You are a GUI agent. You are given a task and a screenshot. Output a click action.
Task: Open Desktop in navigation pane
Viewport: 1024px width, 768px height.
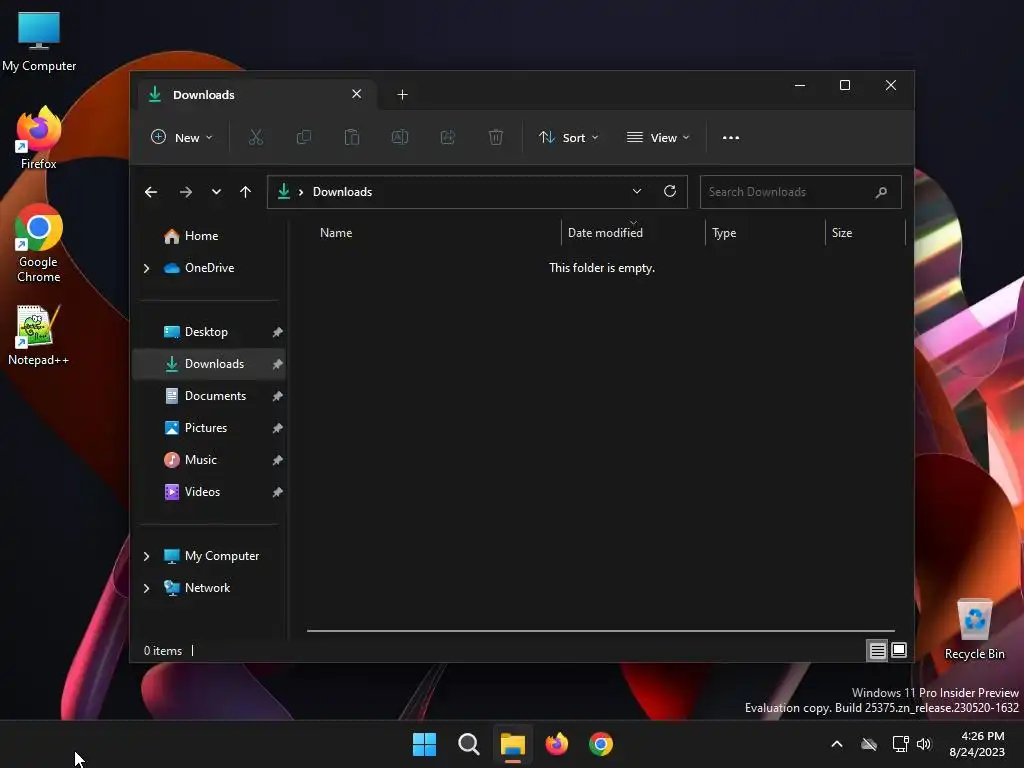click(209, 332)
